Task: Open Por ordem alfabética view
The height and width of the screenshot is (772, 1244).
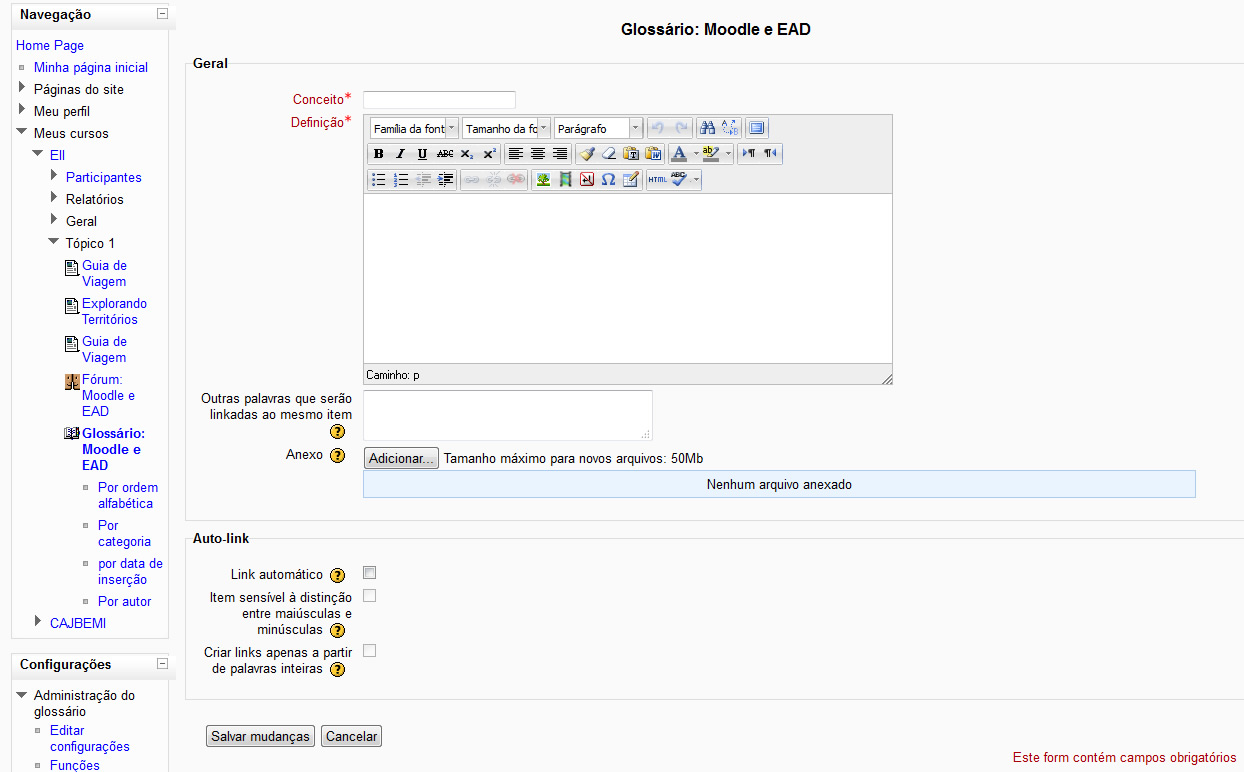Action: (x=128, y=496)
